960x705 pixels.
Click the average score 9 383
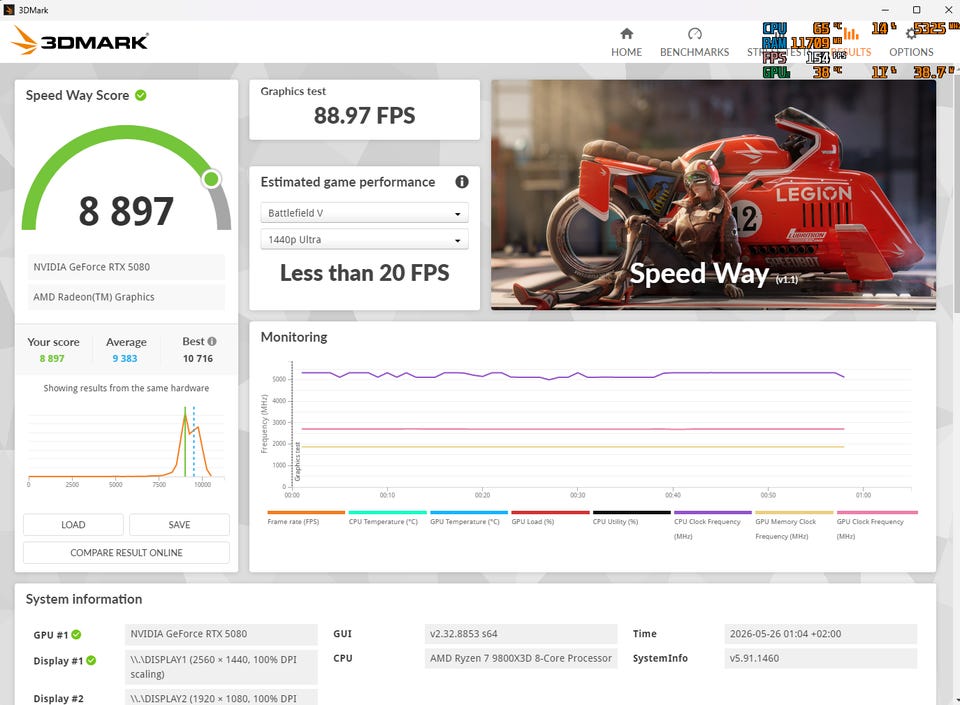pos(125,359)
